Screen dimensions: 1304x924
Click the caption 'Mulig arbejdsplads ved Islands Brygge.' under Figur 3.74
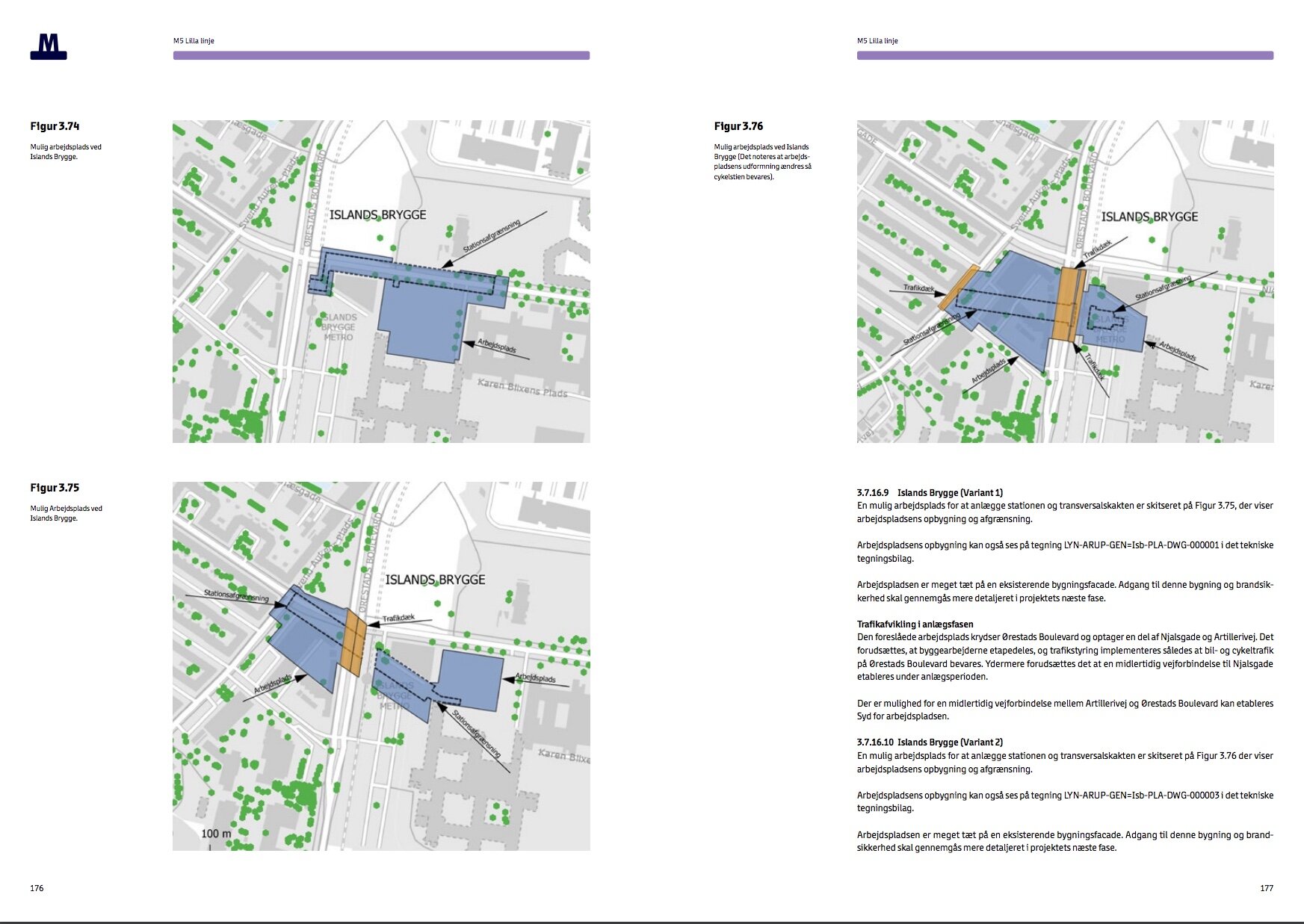66,152
